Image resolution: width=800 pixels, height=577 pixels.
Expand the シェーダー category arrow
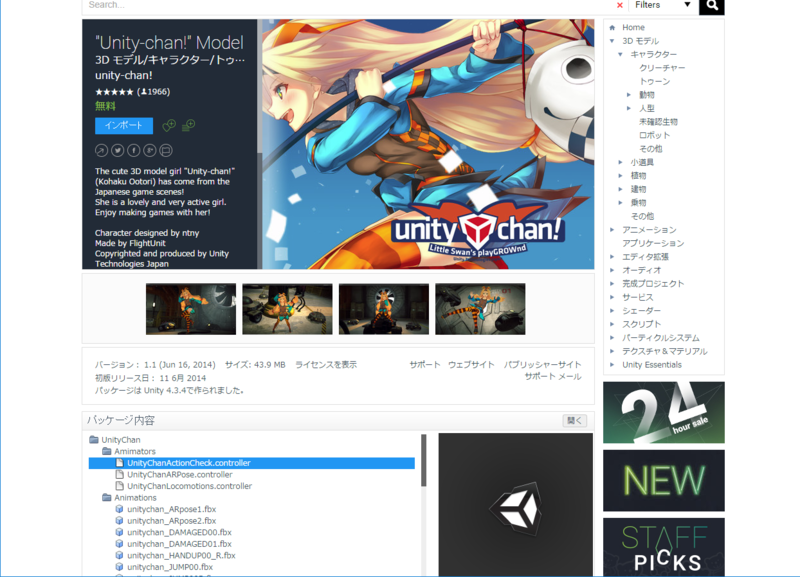[x=612, y=311]
